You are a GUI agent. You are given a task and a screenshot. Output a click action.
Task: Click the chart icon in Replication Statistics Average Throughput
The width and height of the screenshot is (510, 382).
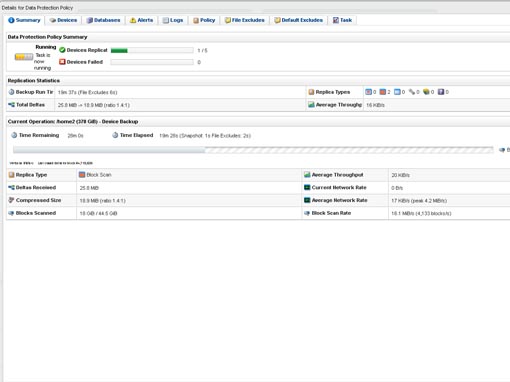coord(311,105)
